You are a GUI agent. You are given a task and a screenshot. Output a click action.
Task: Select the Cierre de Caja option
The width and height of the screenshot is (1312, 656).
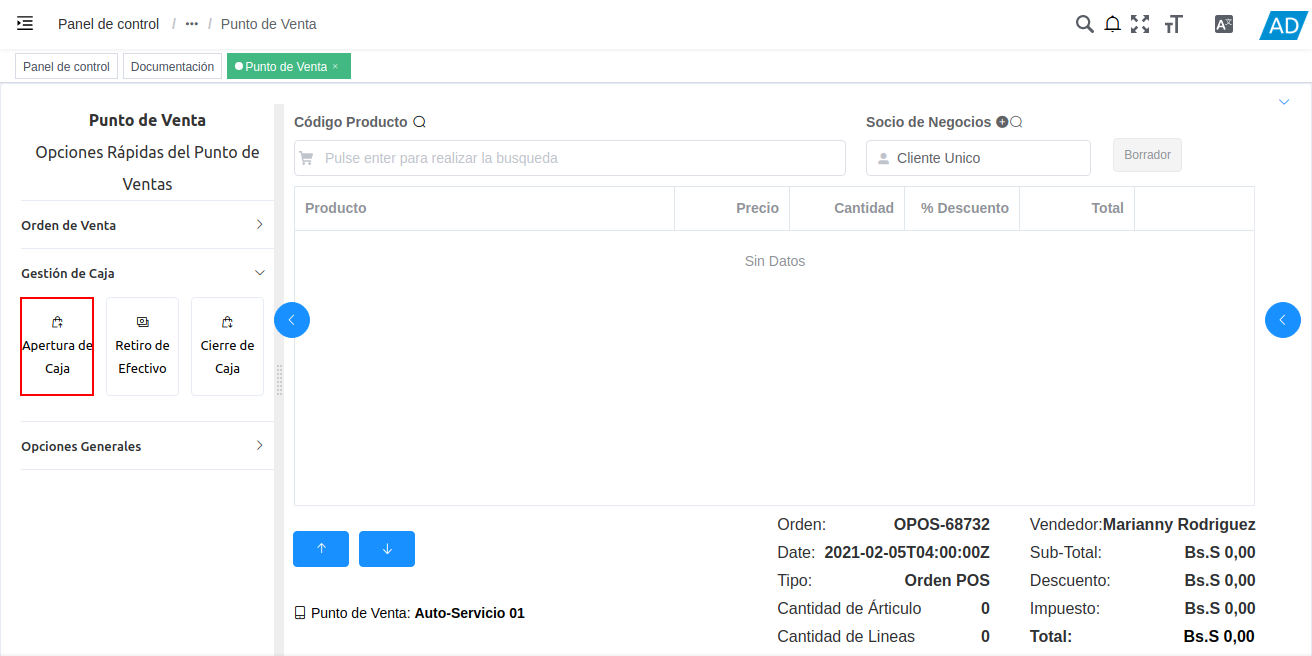[x=227, y=345]
